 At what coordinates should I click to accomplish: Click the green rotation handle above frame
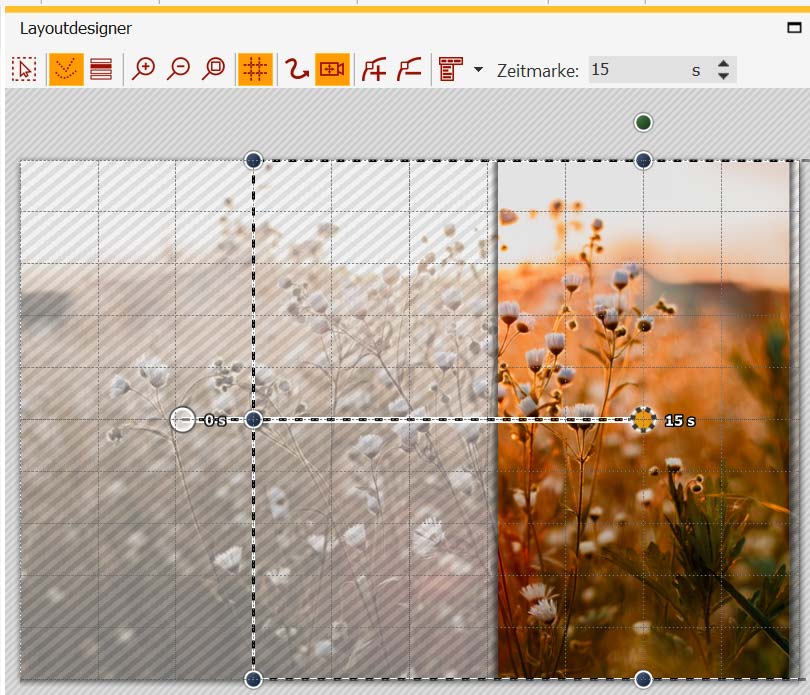click(644, 122)
